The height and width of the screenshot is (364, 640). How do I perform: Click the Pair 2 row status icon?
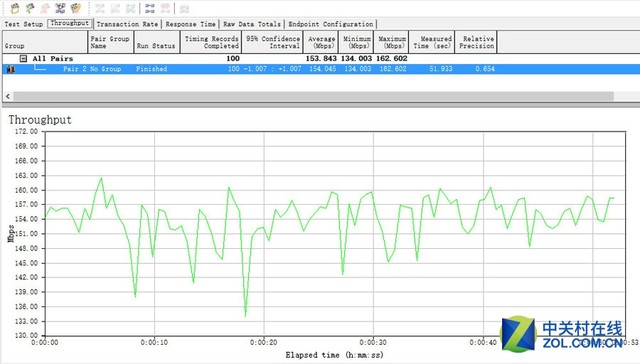click(11, 69)
